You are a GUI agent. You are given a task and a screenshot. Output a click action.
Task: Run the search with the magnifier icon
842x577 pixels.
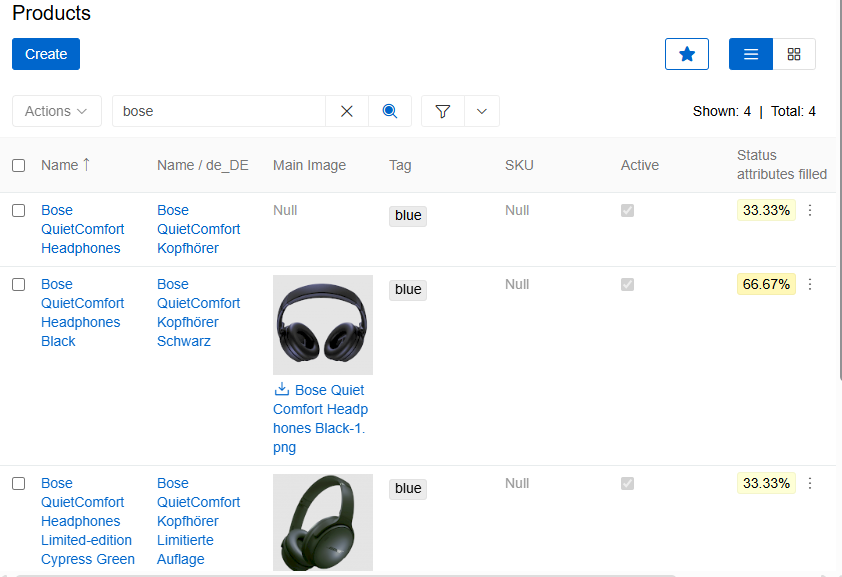(x=390, y=111)
